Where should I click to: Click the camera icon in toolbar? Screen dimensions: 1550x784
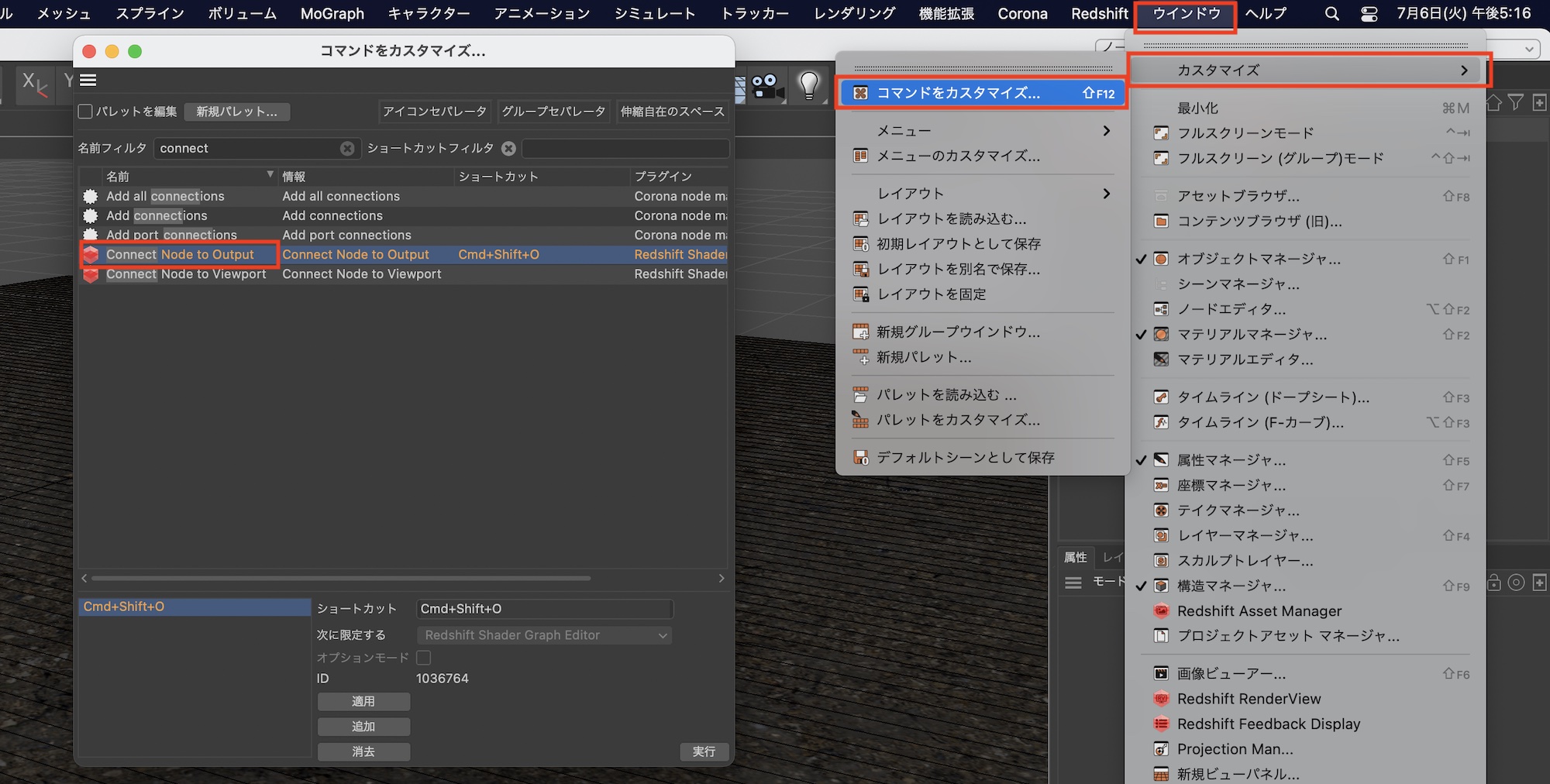point(767,86)
